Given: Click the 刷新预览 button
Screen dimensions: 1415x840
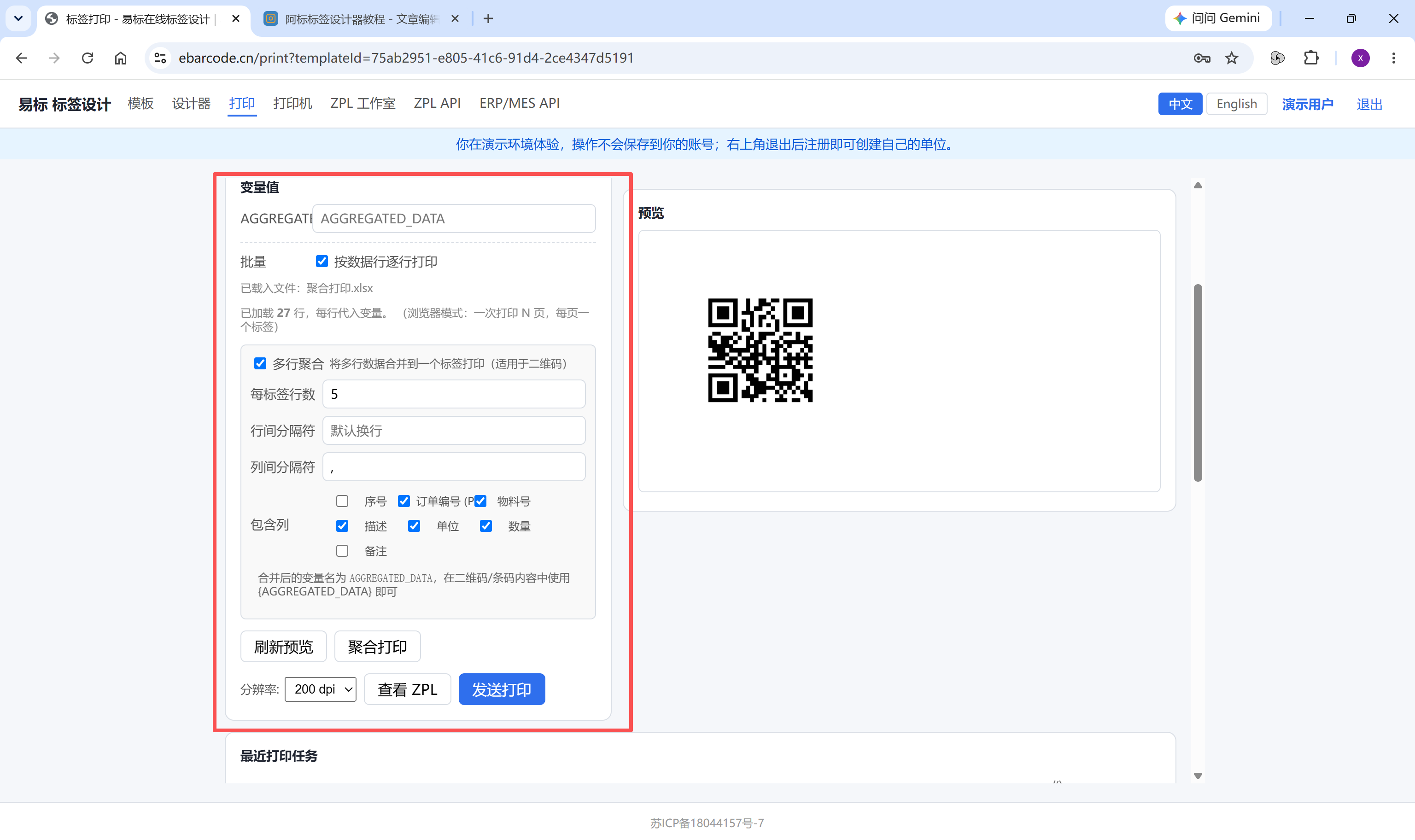Looking at the screenshot, I should tap(284, 647).
